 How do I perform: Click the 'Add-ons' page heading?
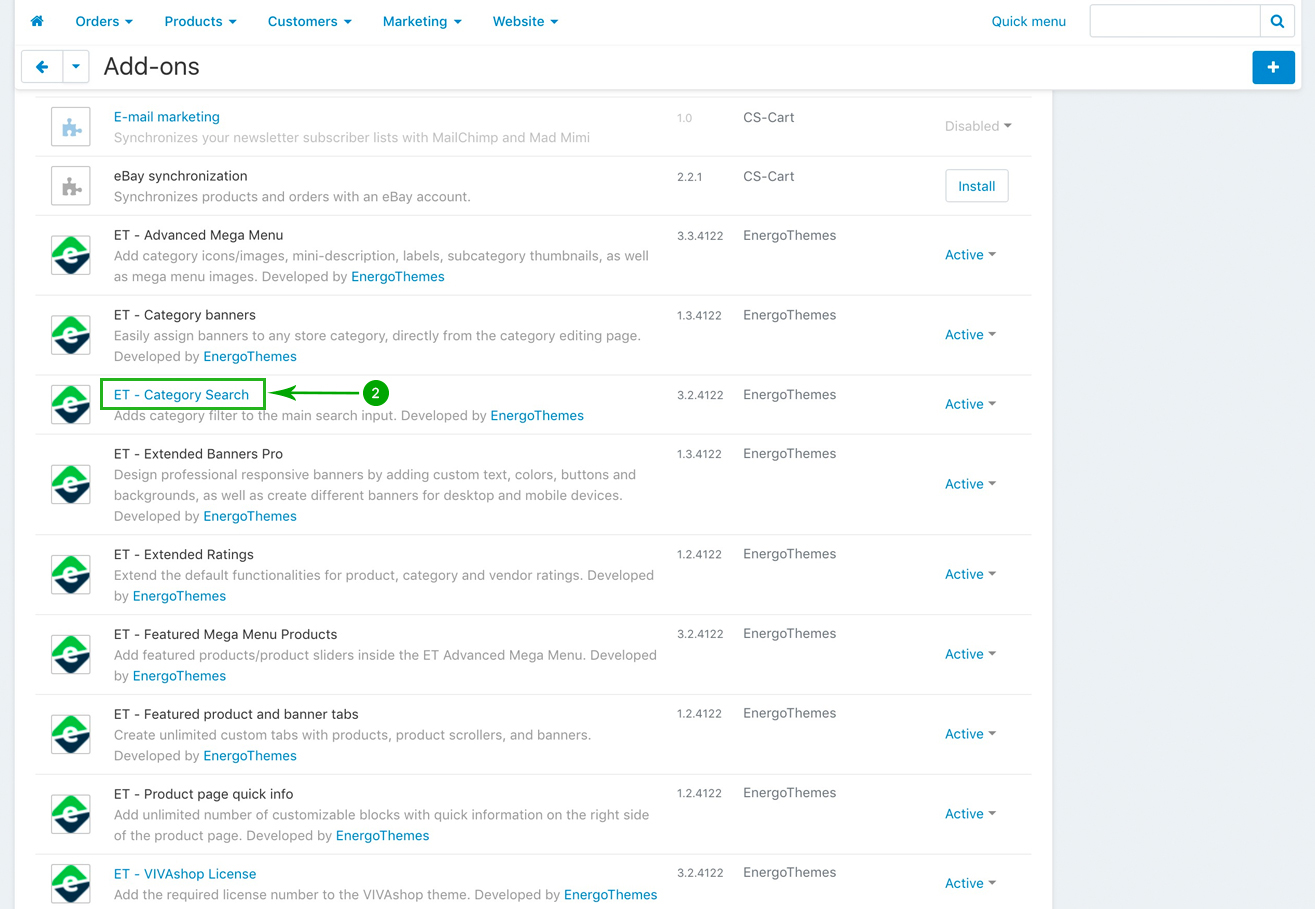point(152,67)
